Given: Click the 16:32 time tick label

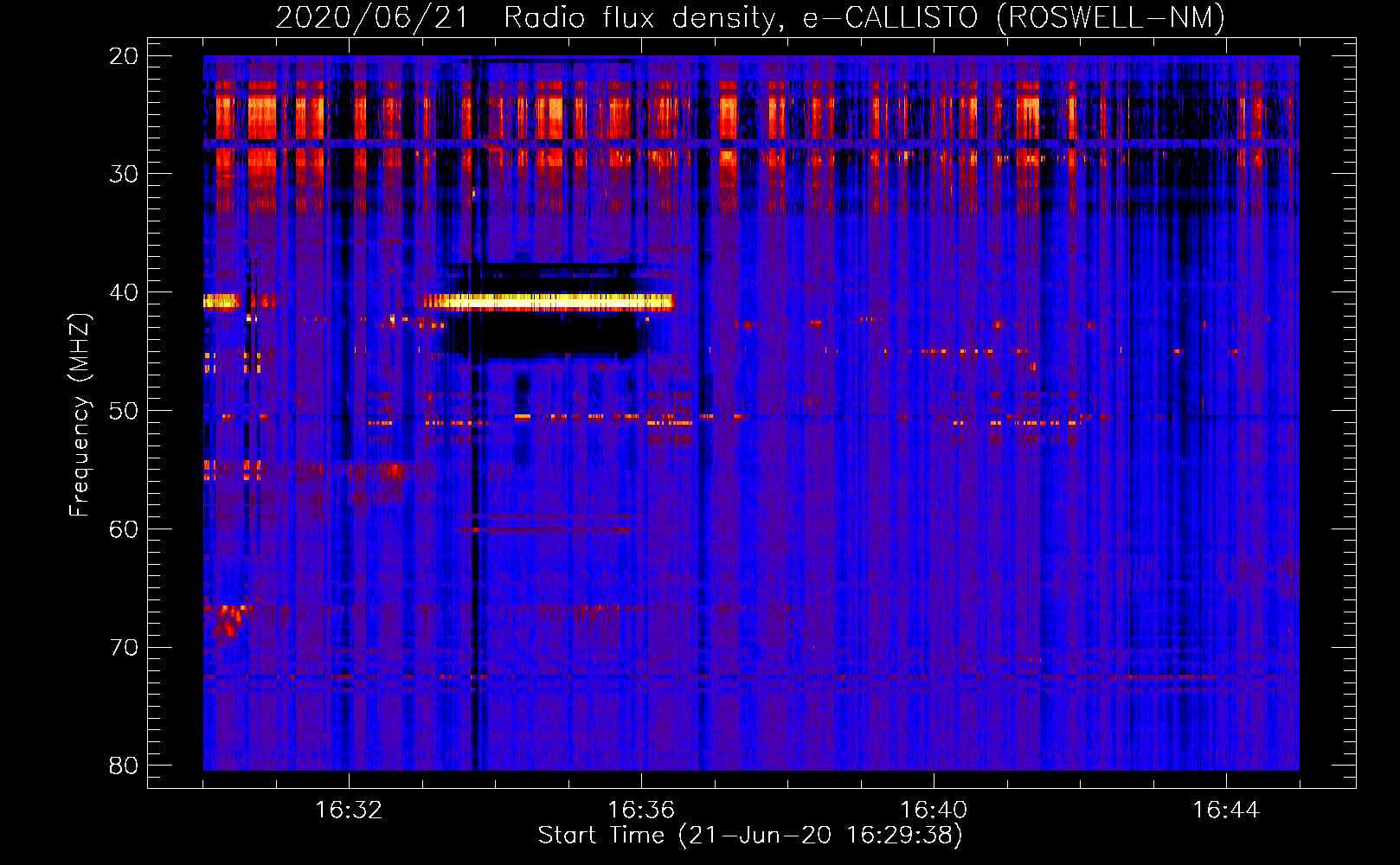Looking at the screenshot, I should [349, 811].
